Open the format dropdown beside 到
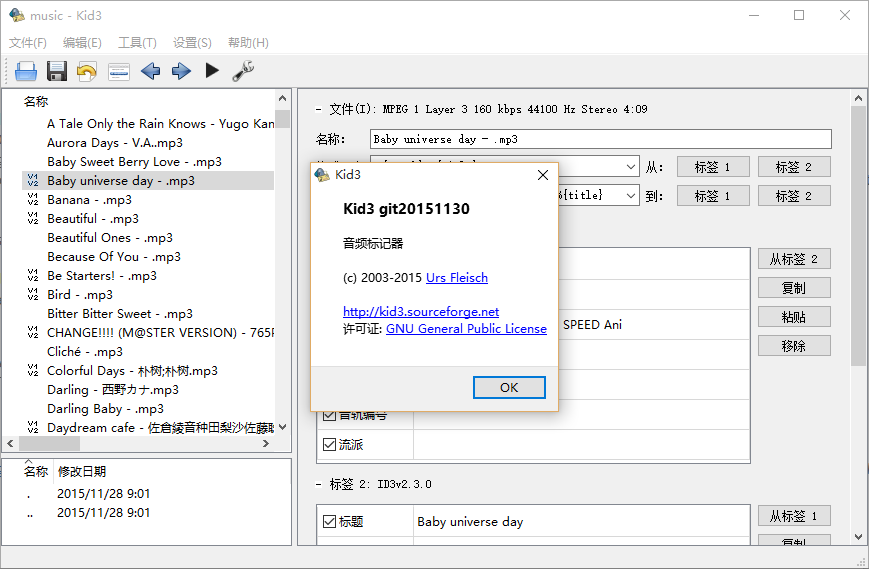869x569 pixels. click(x=631, y=196)
